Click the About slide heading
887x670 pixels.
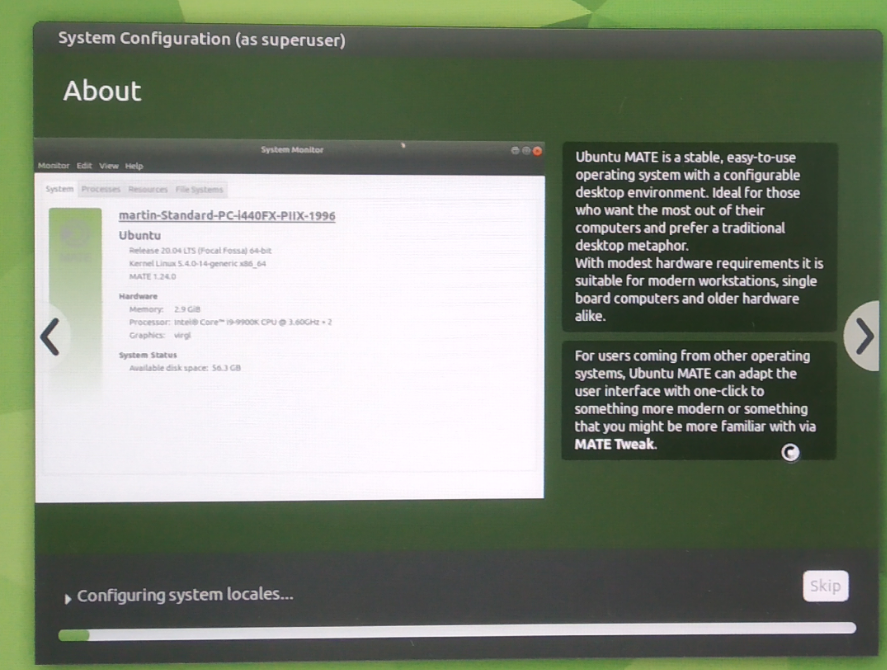pyautogui.click(x=102, y=91)
